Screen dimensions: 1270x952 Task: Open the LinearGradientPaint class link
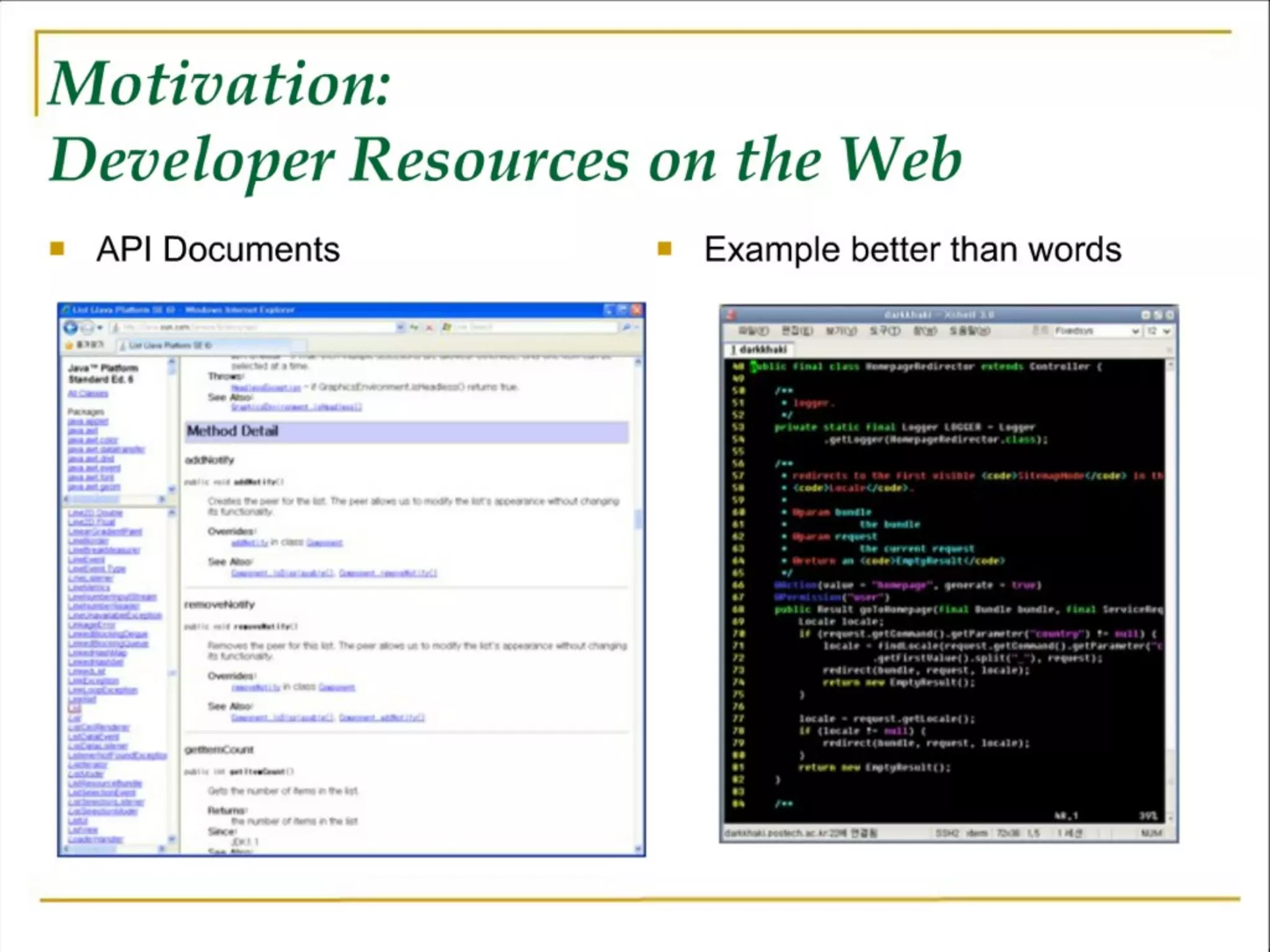click(x=105, y=532)
